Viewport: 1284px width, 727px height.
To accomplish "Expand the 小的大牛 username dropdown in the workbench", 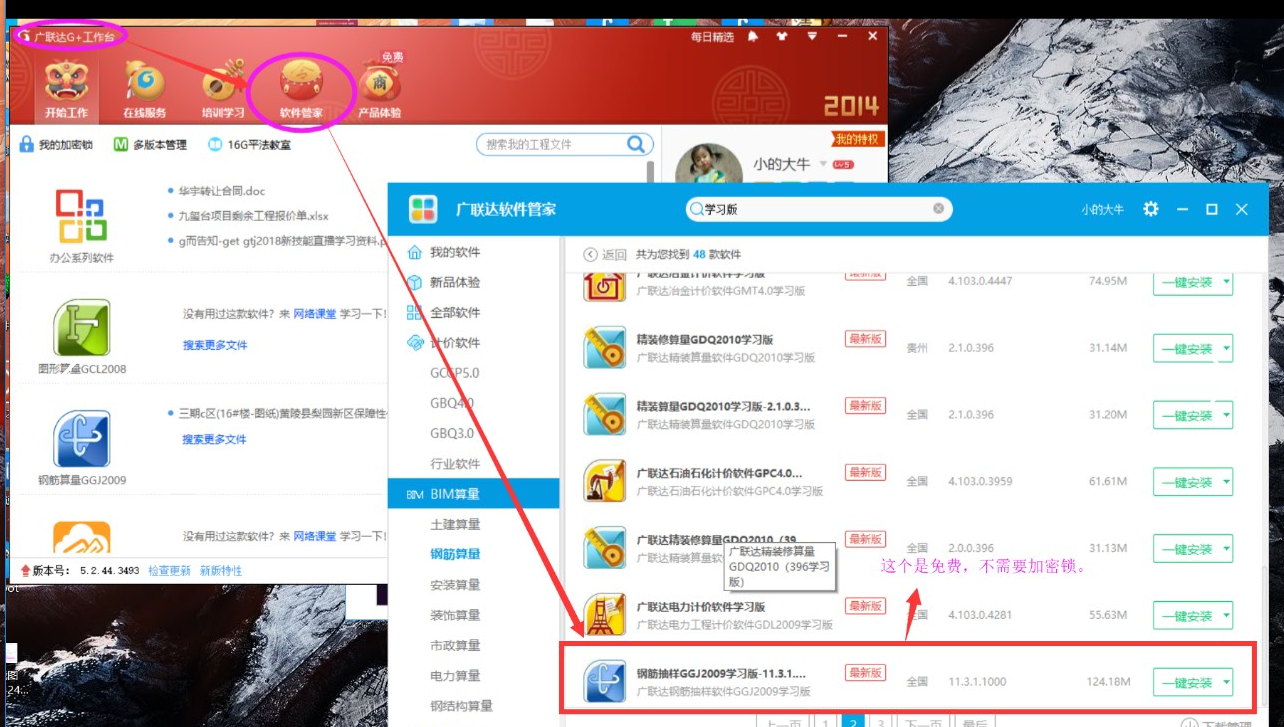I will click(x=824, y=164).
